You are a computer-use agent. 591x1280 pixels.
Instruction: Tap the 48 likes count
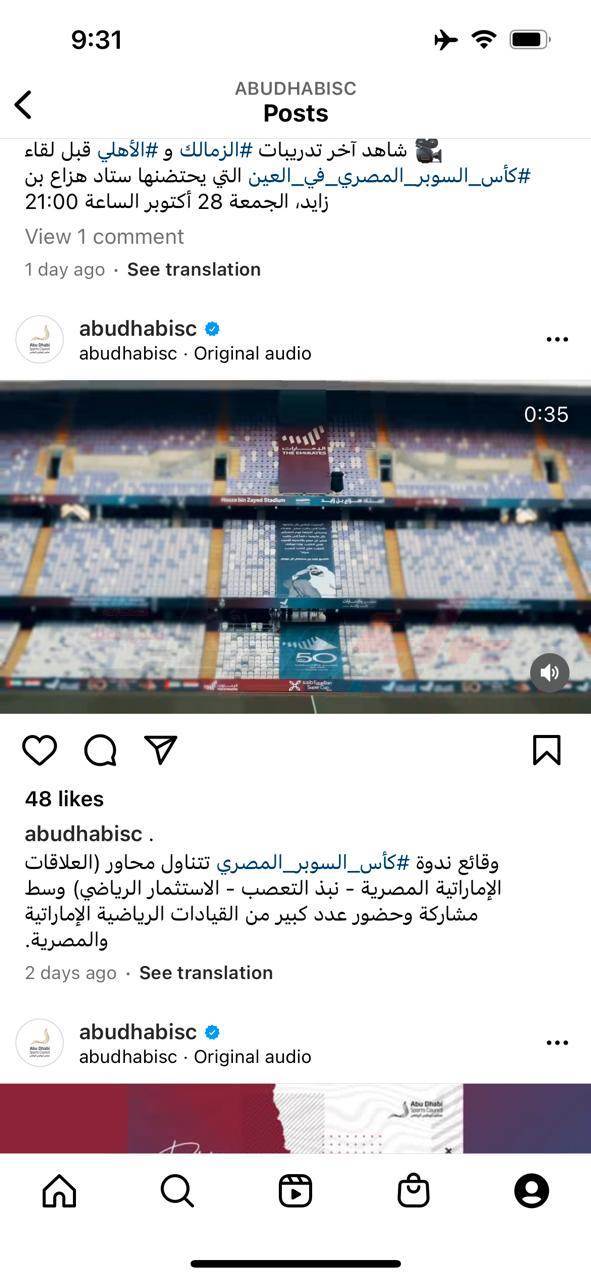point(64,798)
